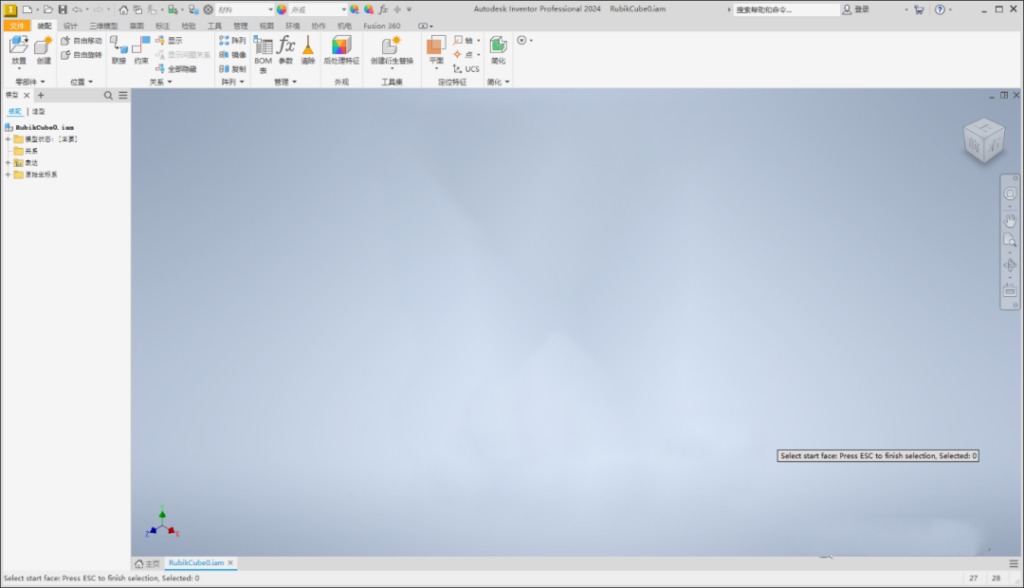This screenshot has width=1024, height=588.
Task: Expand the Model States folder in the browser
Action: [8, 139]
